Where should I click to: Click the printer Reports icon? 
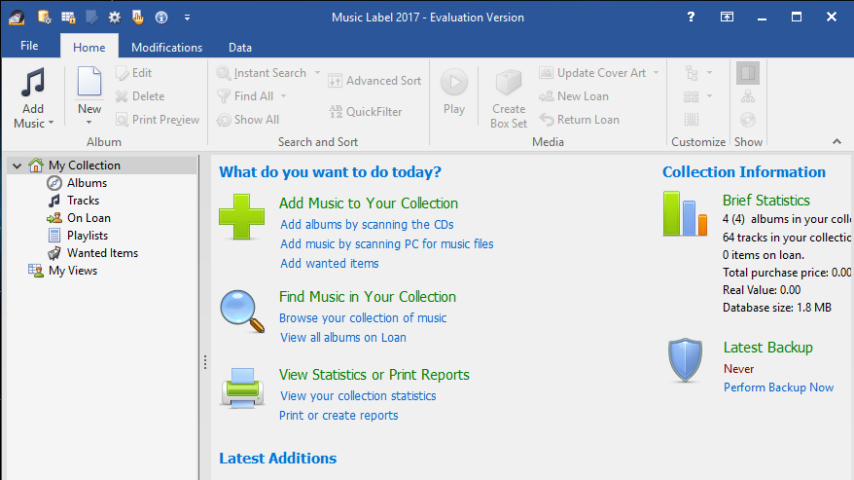(x=242, y=388)
